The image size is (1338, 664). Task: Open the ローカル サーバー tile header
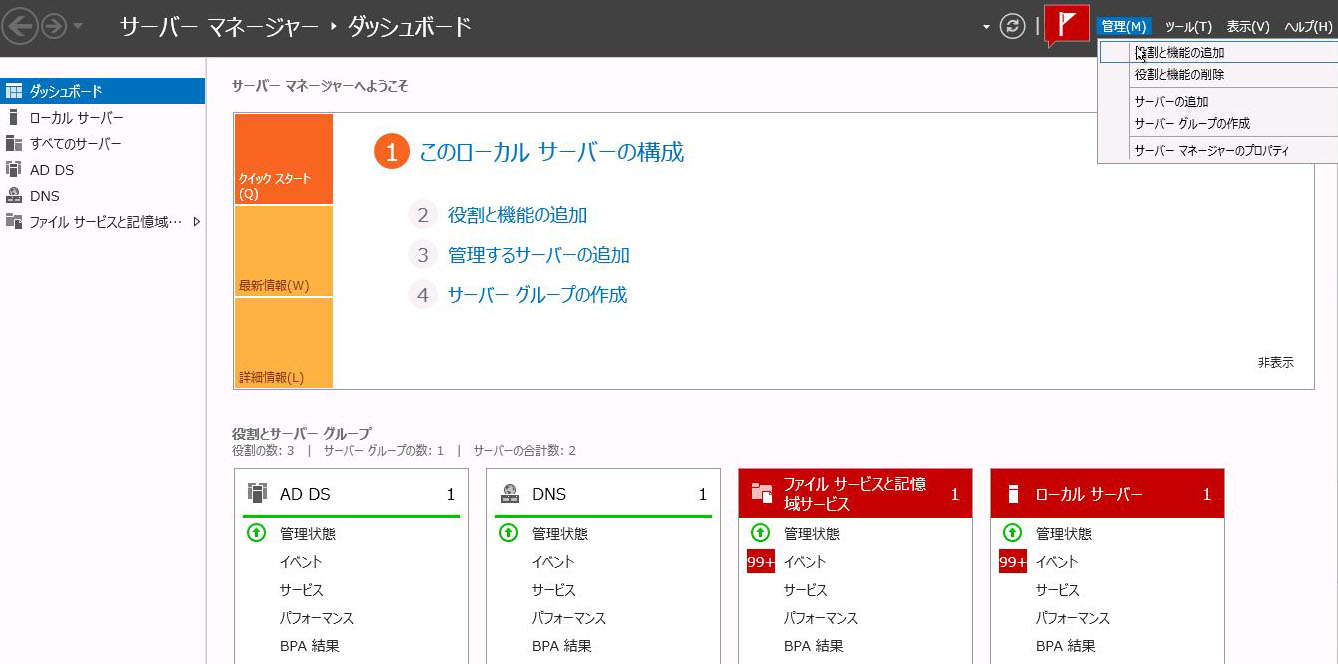click(1107, 494)
